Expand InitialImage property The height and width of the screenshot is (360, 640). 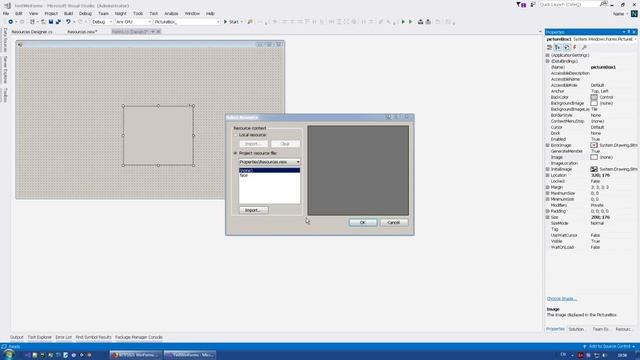[x=548, y=169]
